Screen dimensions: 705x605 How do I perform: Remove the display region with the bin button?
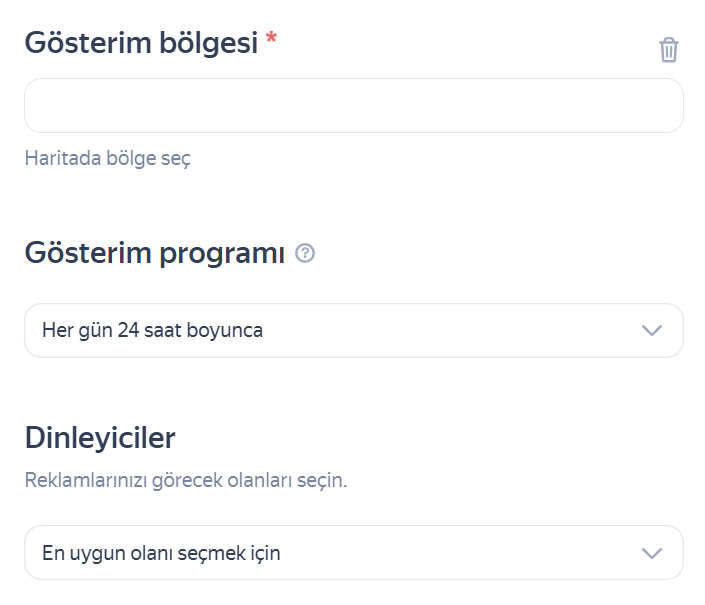669,49
